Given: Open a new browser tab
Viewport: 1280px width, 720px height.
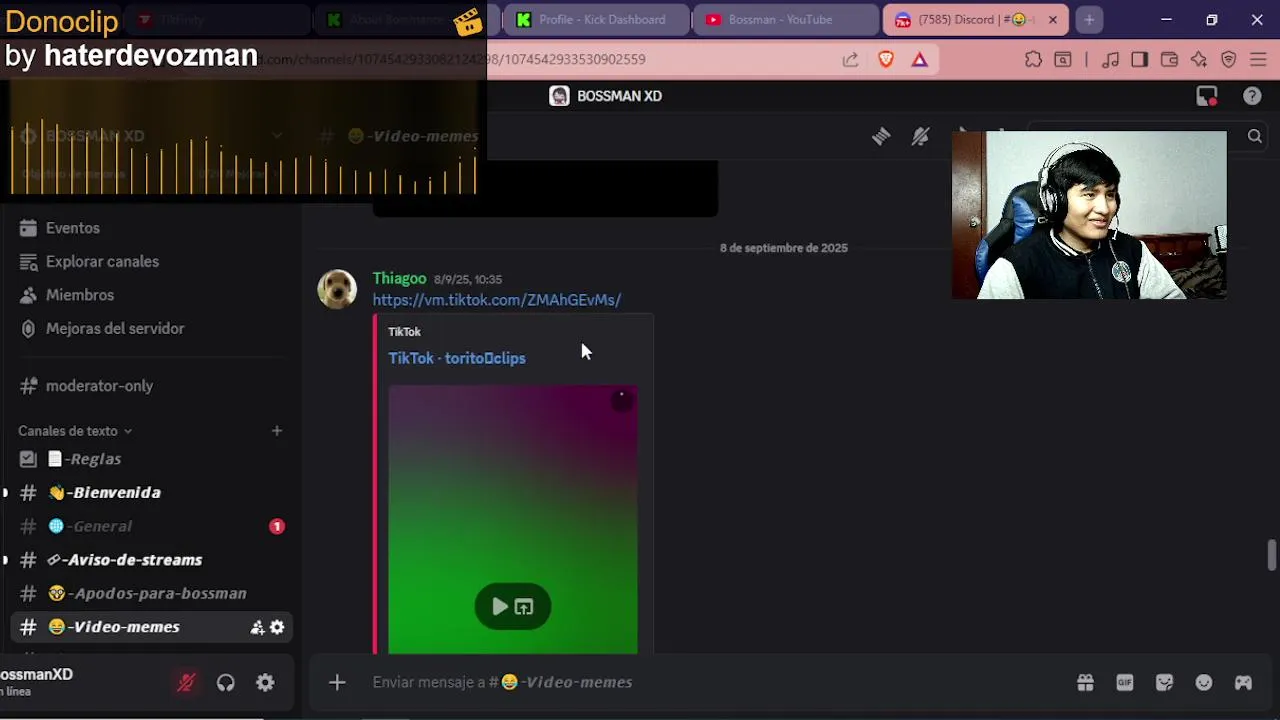Looking at the screenshot, I should coord(1089,20).
